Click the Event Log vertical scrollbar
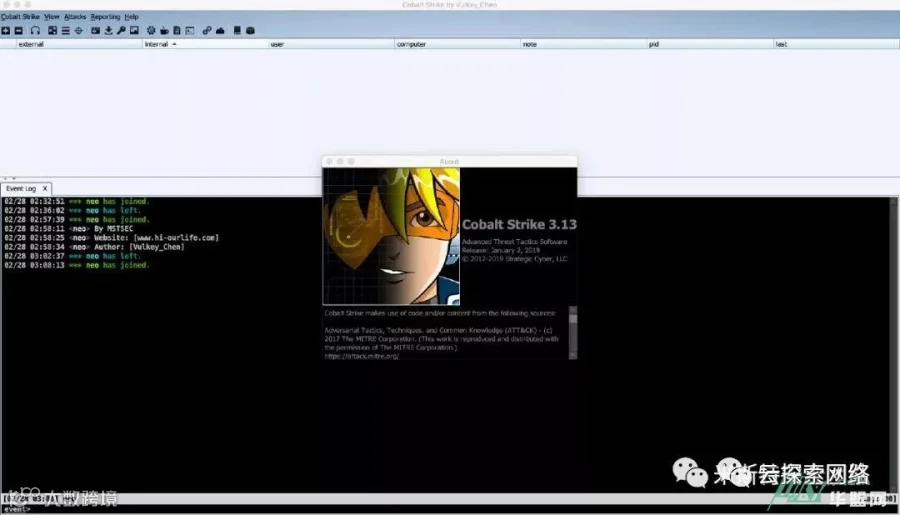 (894, 344)
